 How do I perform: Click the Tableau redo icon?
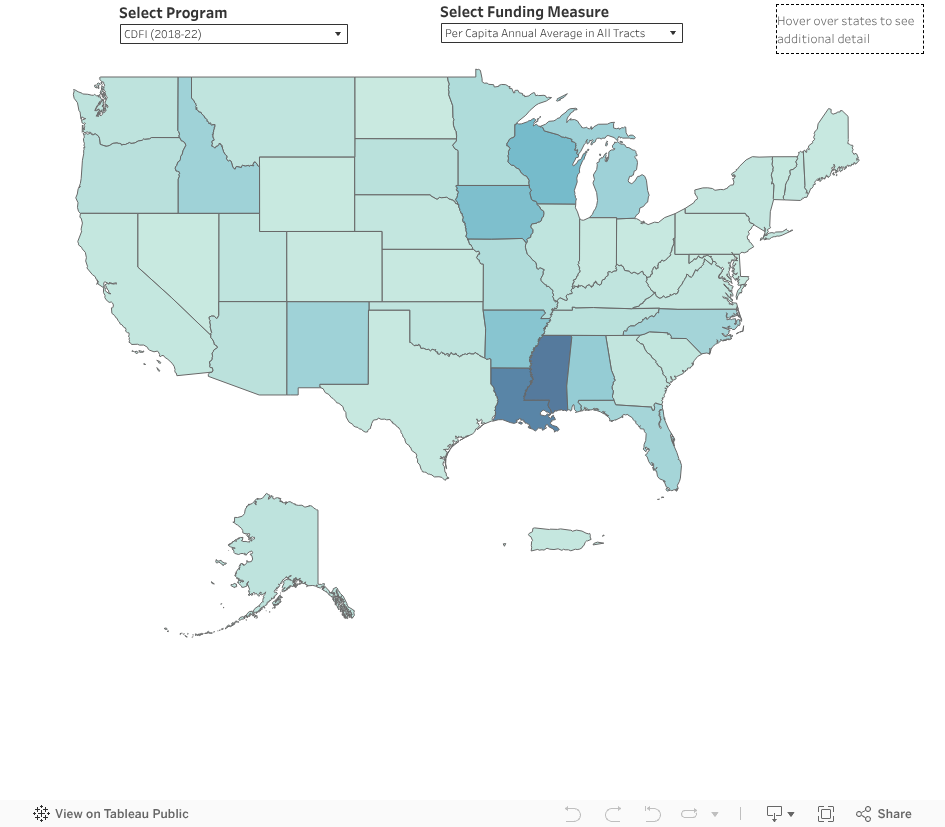pyautogui.click(x=613, y=814)
